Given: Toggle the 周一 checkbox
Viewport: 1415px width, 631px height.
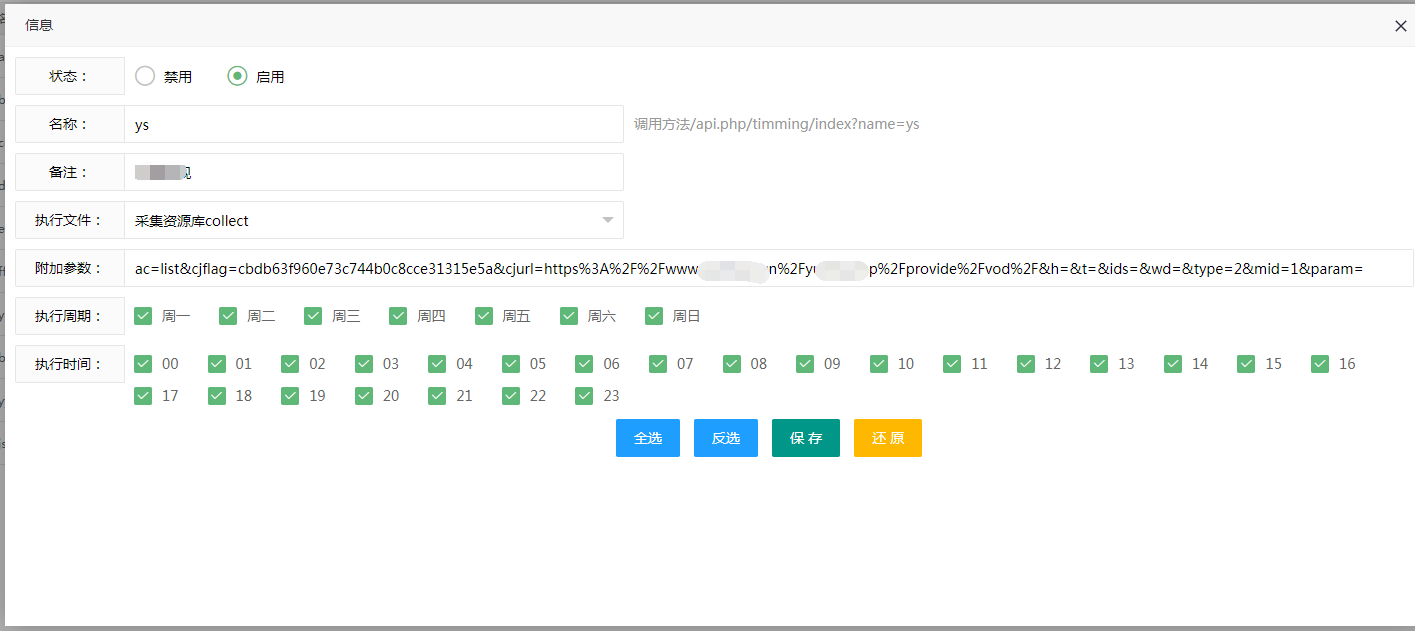Looking at the screenshot, I should (x=143, y=316).
